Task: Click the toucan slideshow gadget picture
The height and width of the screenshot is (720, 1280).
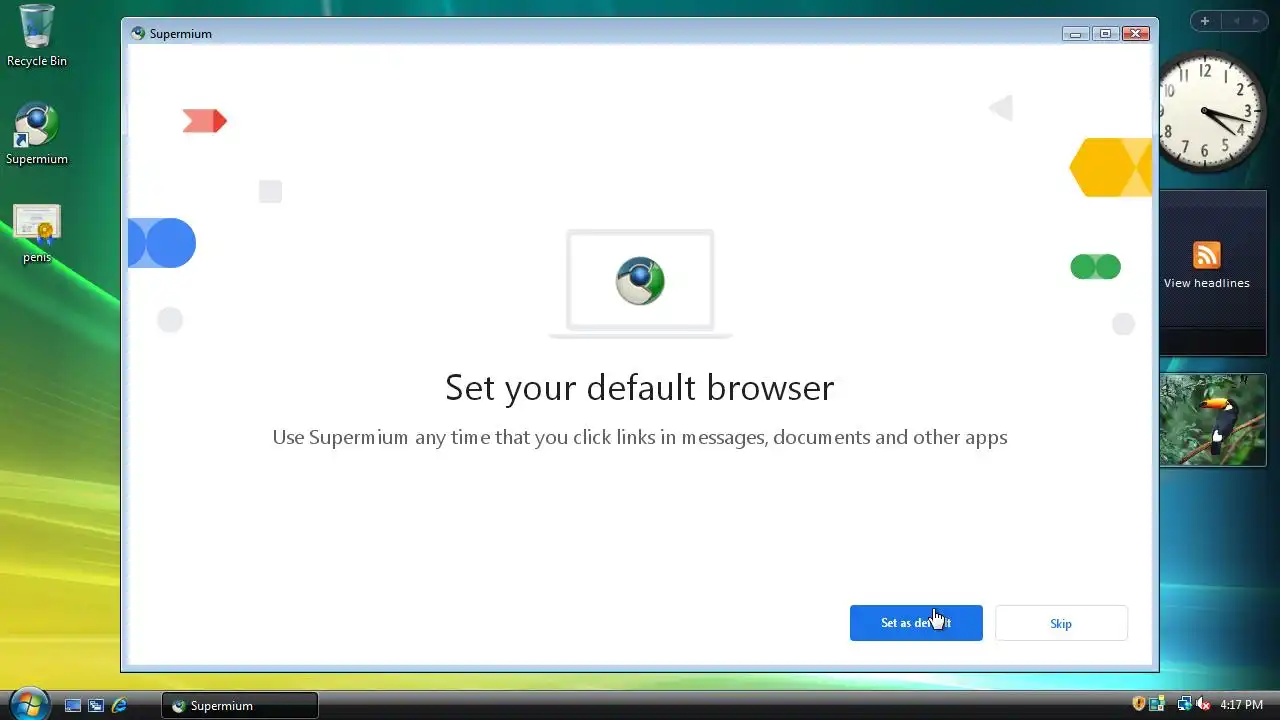Action: 1213,420
